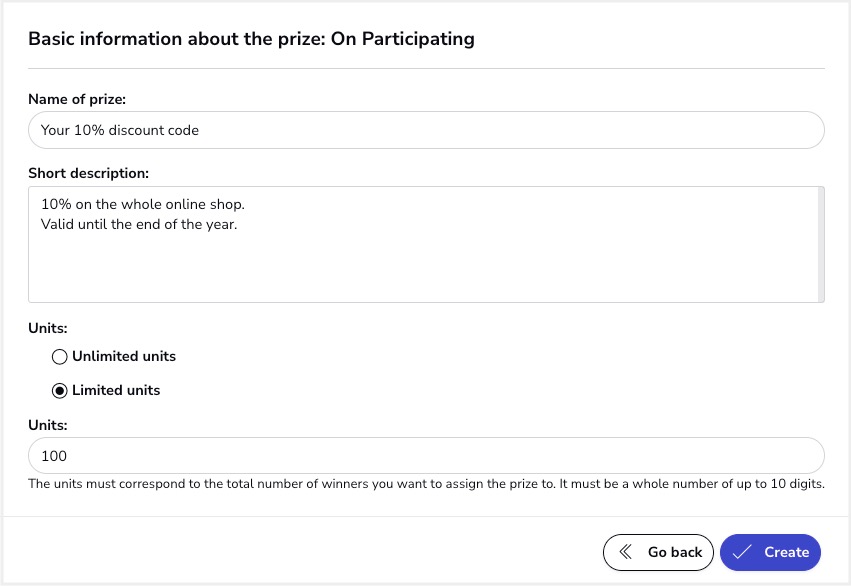This screenshot has height=586, width=851.
Task: Focus the Name of prize text field
Action: tap(426, 130)
